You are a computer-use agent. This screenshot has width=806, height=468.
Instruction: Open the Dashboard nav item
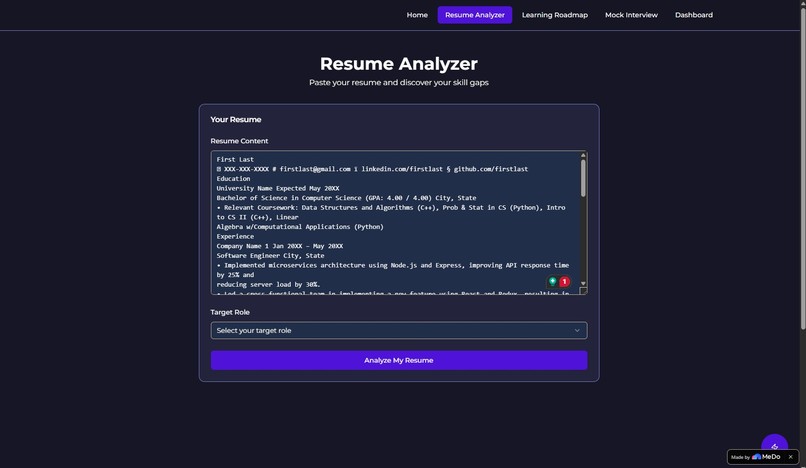(693, 15)
